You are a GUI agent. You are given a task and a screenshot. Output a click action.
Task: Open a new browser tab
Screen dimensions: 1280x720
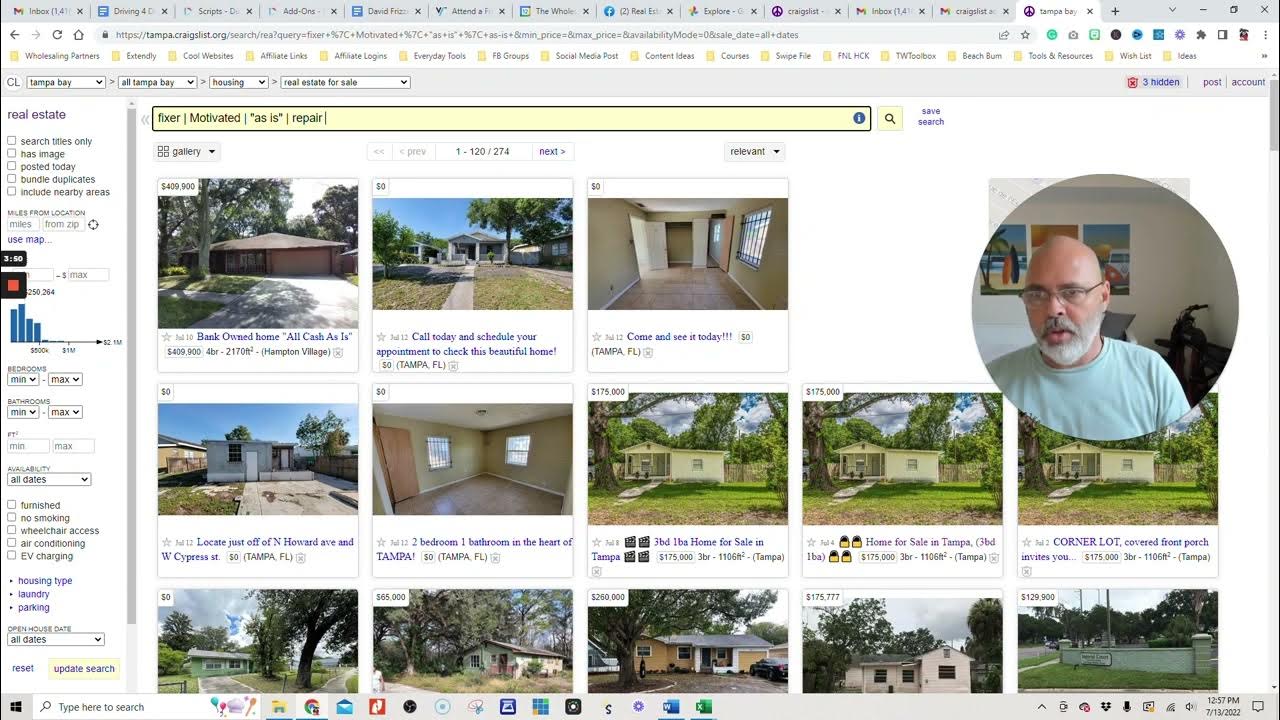pos(1115,11)
